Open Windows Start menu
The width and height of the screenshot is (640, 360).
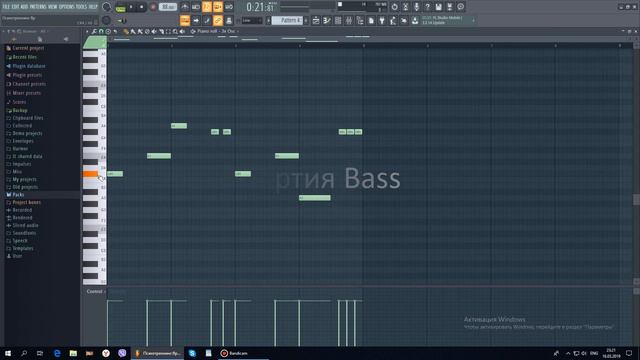click(7, 353)
